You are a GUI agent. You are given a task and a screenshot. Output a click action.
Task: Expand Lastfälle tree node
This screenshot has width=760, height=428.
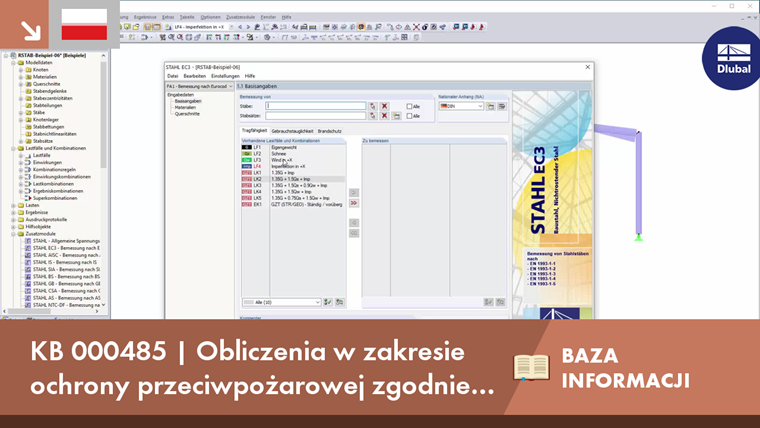click(x=21, y=156)
